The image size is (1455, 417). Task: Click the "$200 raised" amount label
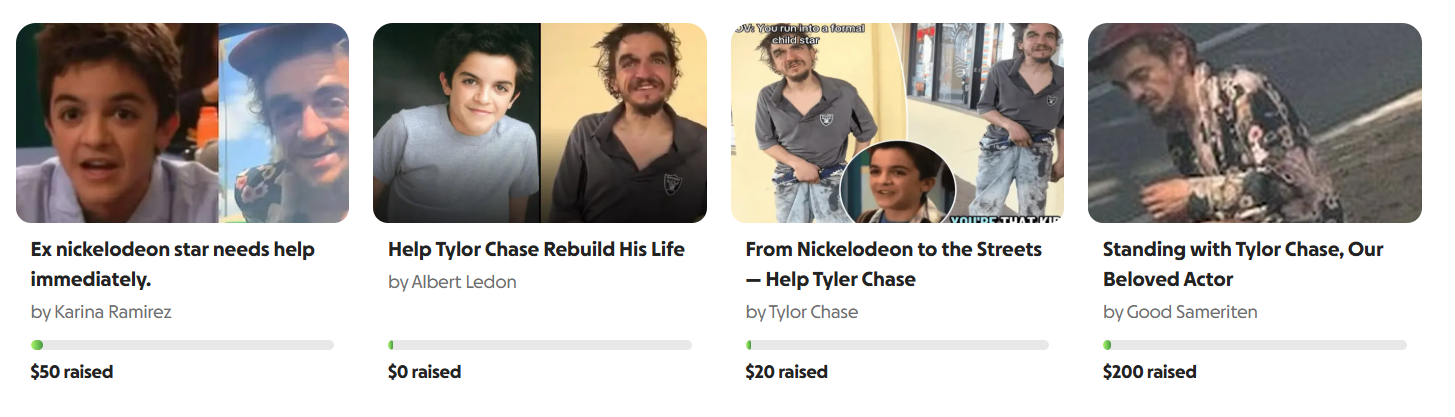pyautogui.click(x=1149, y=372)
